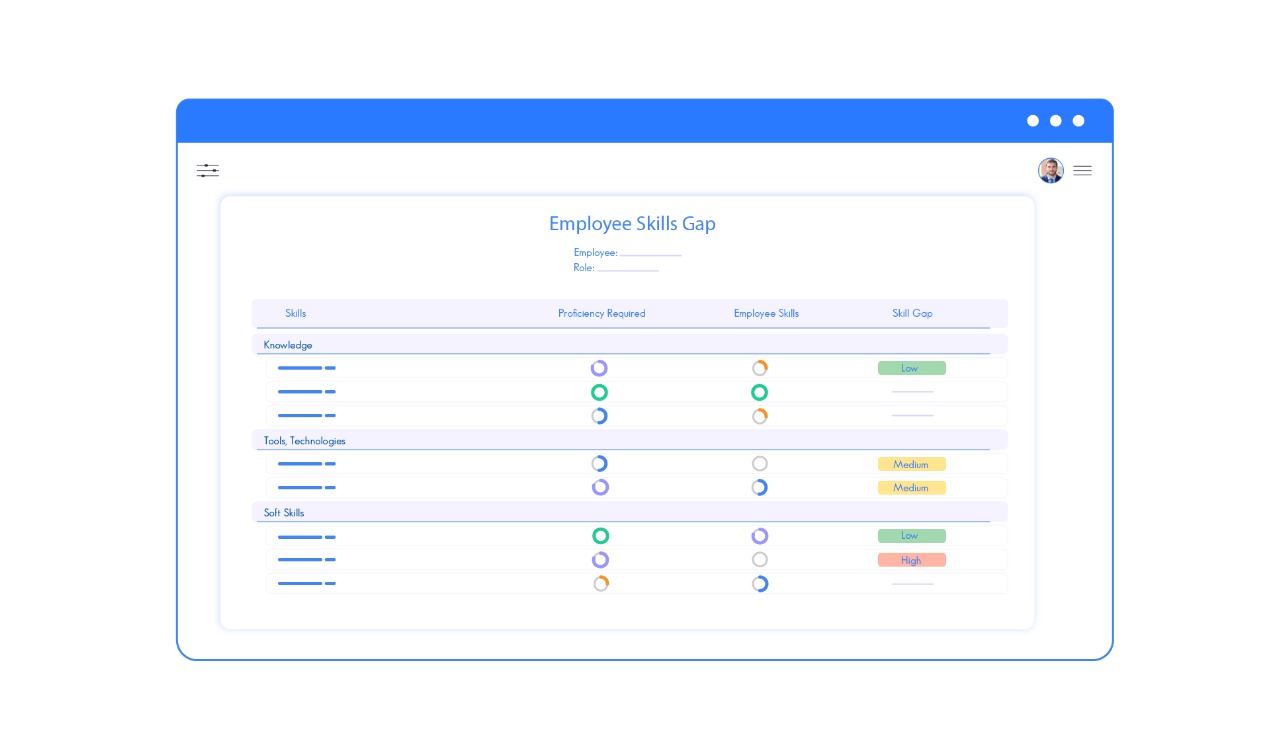This screenshot has width=1280, height=737.
Task: Switch to the Skill Gap column header
Action: click(x=911, y=313)
